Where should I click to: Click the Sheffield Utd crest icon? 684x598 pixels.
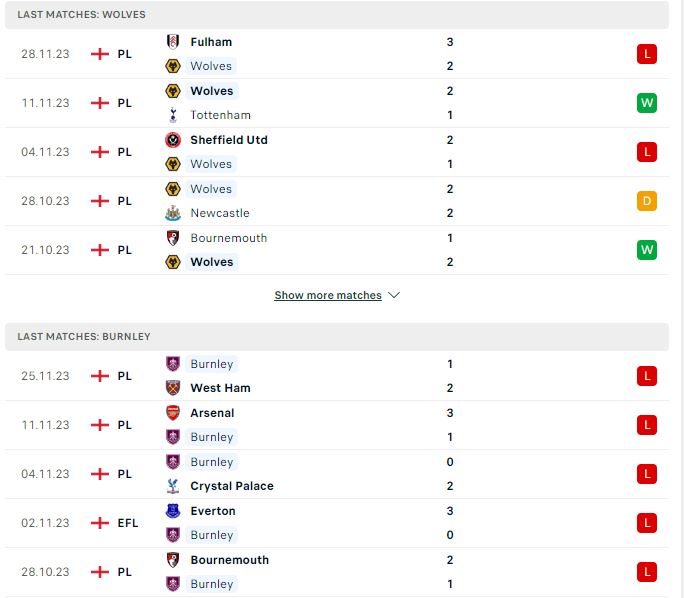(x=173, y=140)
